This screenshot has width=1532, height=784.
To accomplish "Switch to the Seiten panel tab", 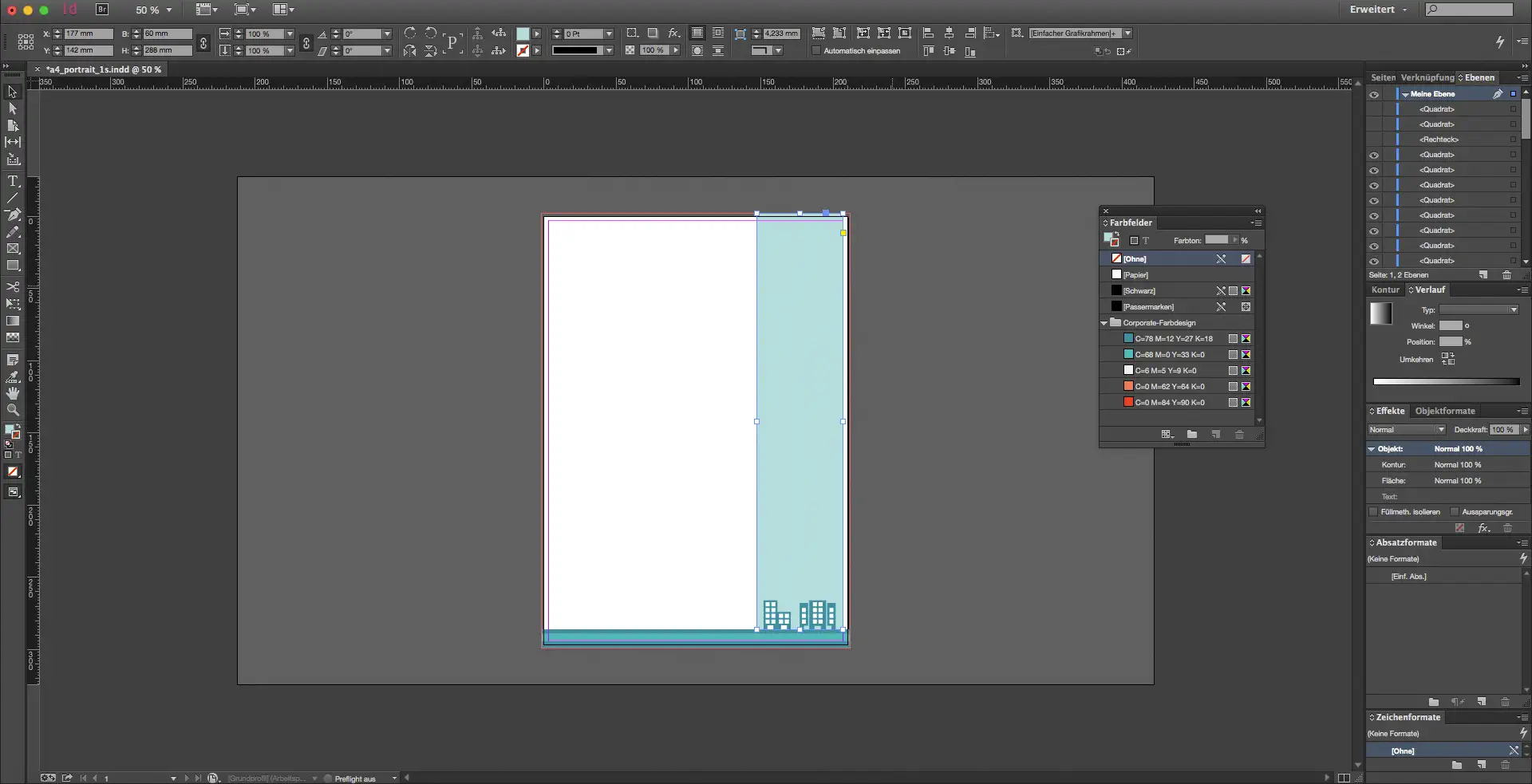I will click(1383, 77).
